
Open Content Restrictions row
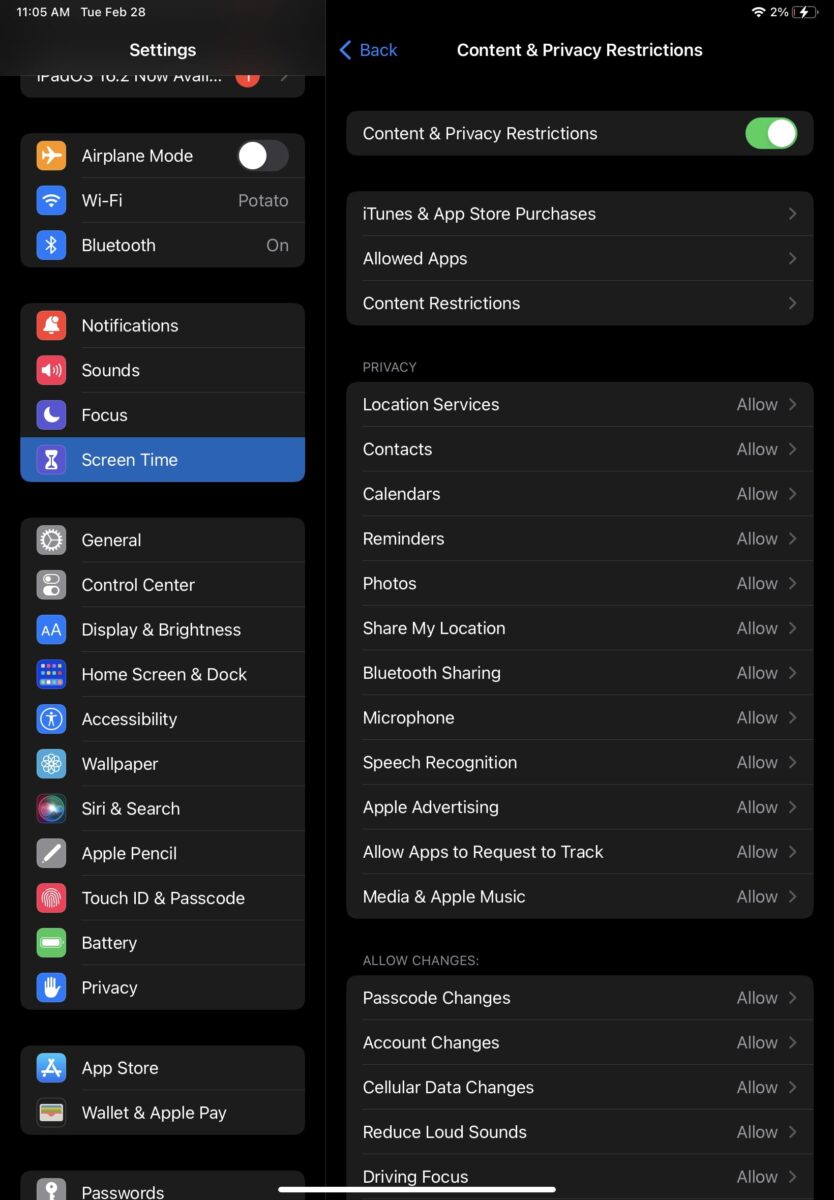click(x=579, y=303)
